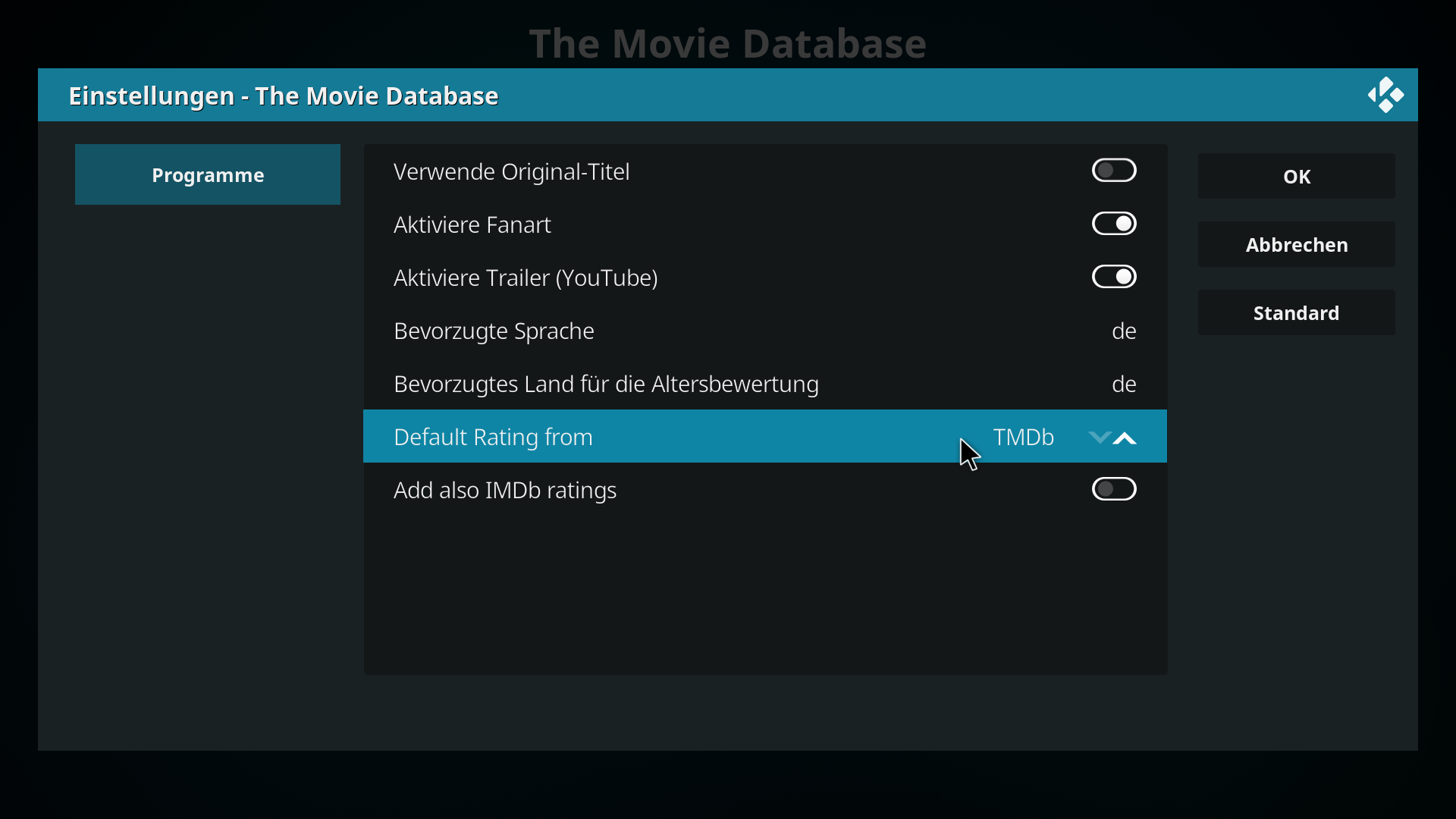Click the 'de' value of Bevorzugte Sprache
The width and height of the screenshot is (1456, 819).
coord(1124,331)
